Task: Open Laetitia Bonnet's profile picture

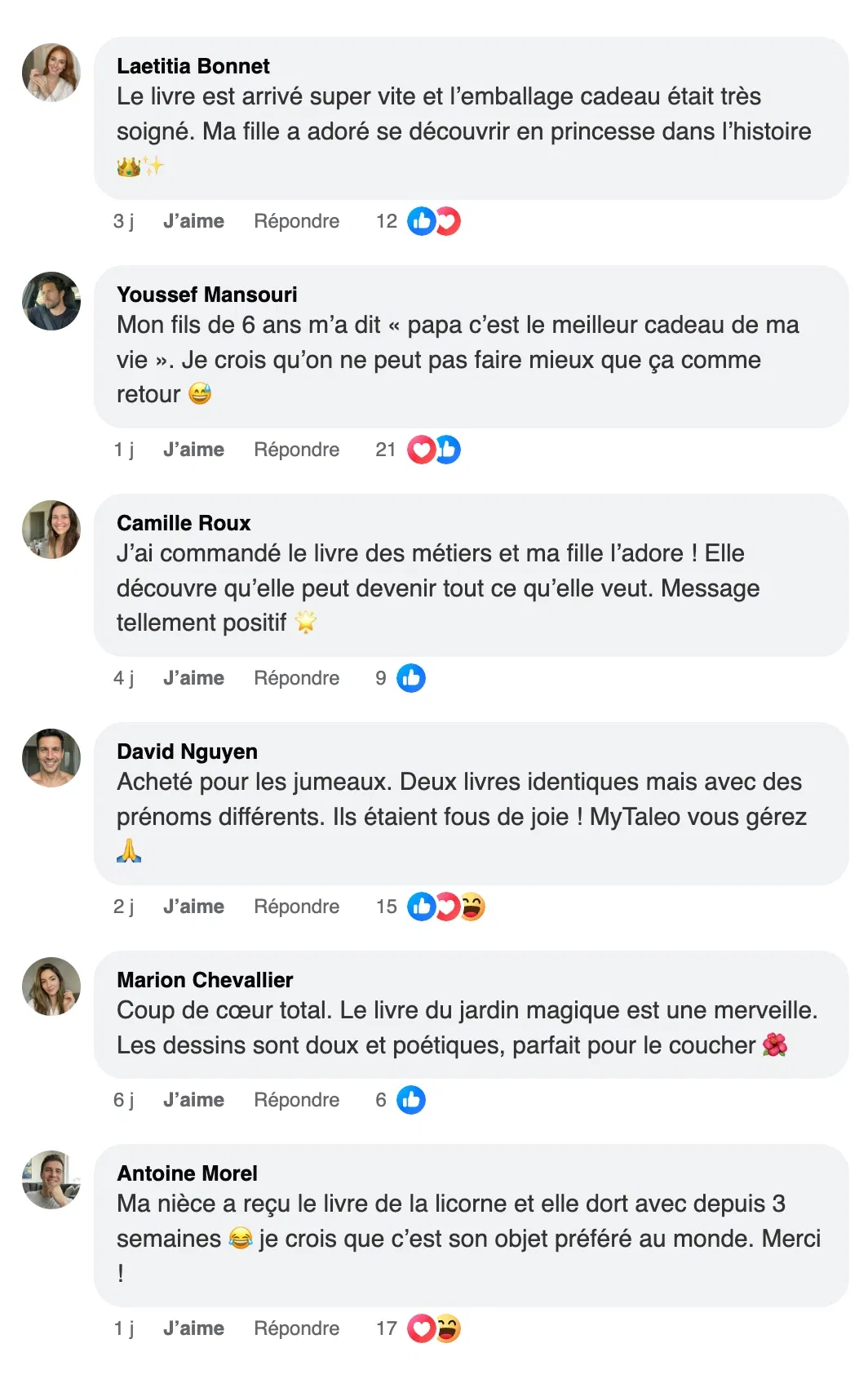Action: click(x=51, y=73)
